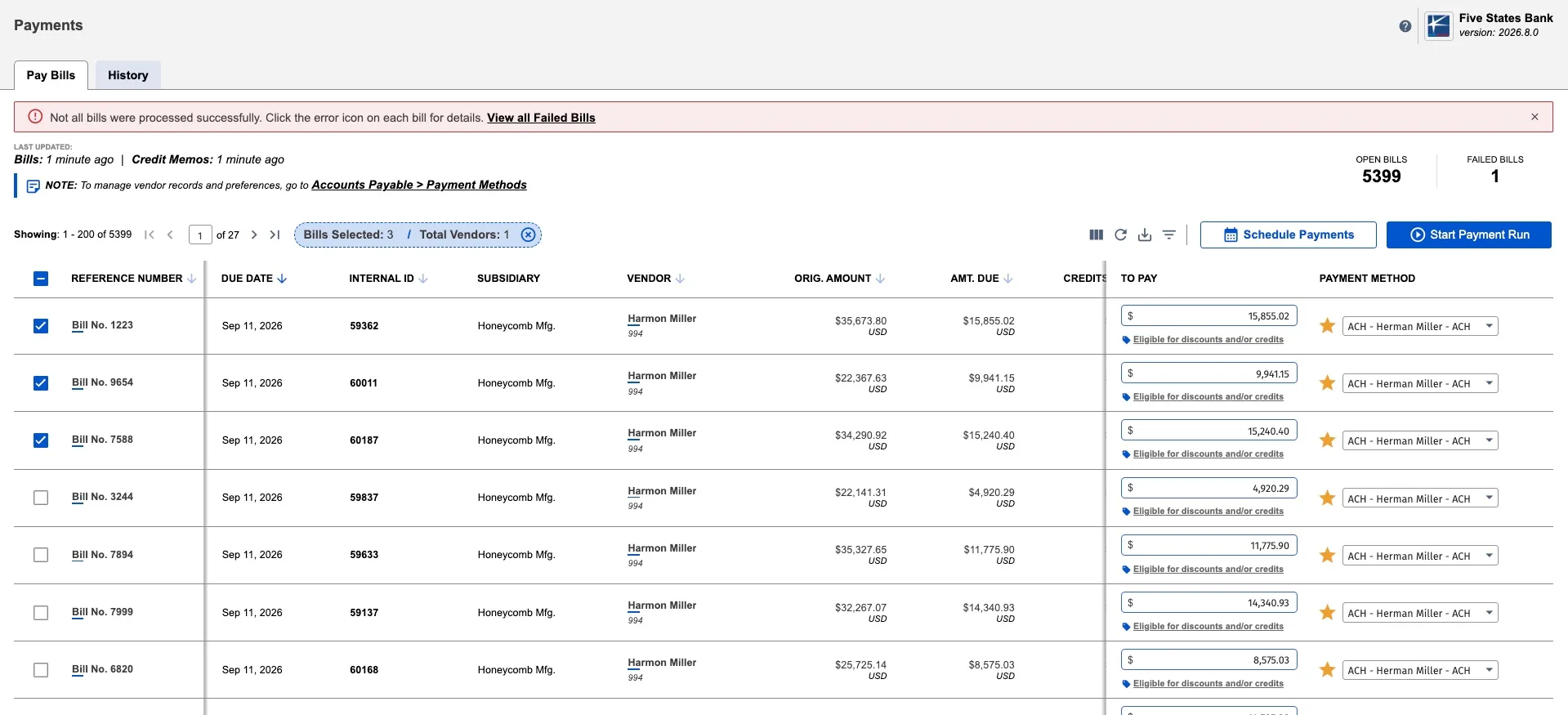Open payment method dropdown for Bill No. 7999

click(x=1420, y=613)
